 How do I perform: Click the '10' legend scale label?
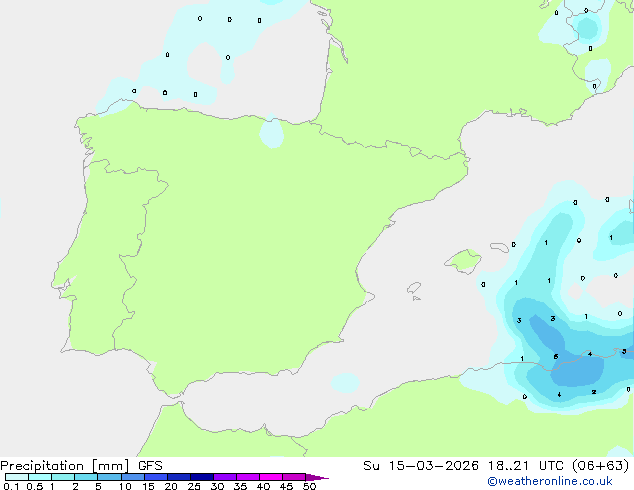tap(125, 486)
